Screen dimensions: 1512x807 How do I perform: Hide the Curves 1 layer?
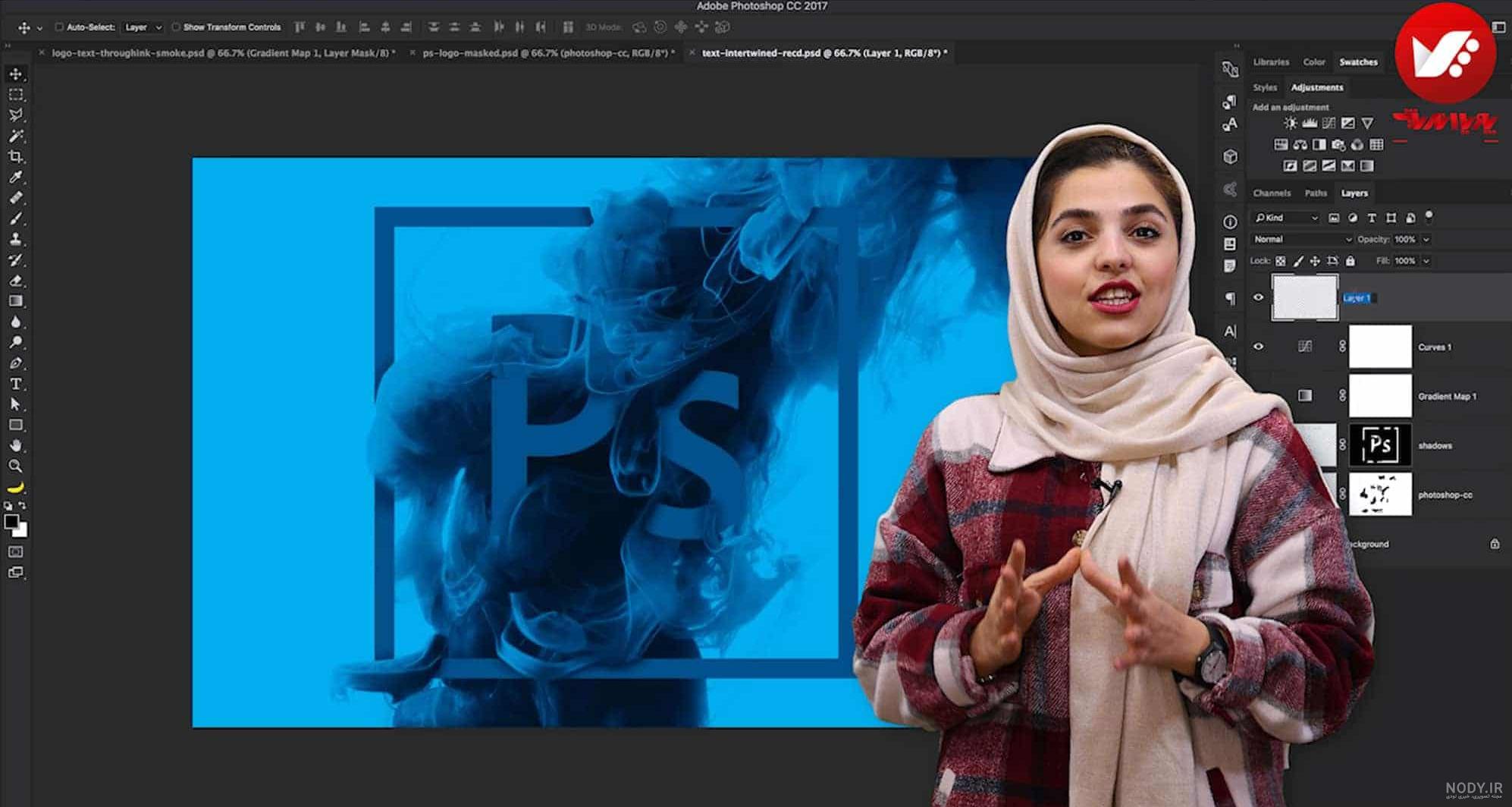pos(1259,347)
